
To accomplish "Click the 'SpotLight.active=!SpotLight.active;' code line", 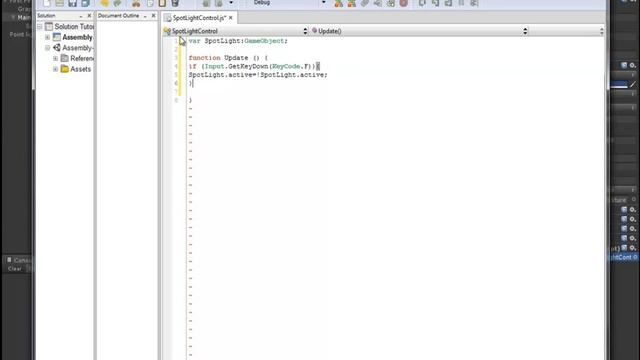I will (x=258, y=75).
